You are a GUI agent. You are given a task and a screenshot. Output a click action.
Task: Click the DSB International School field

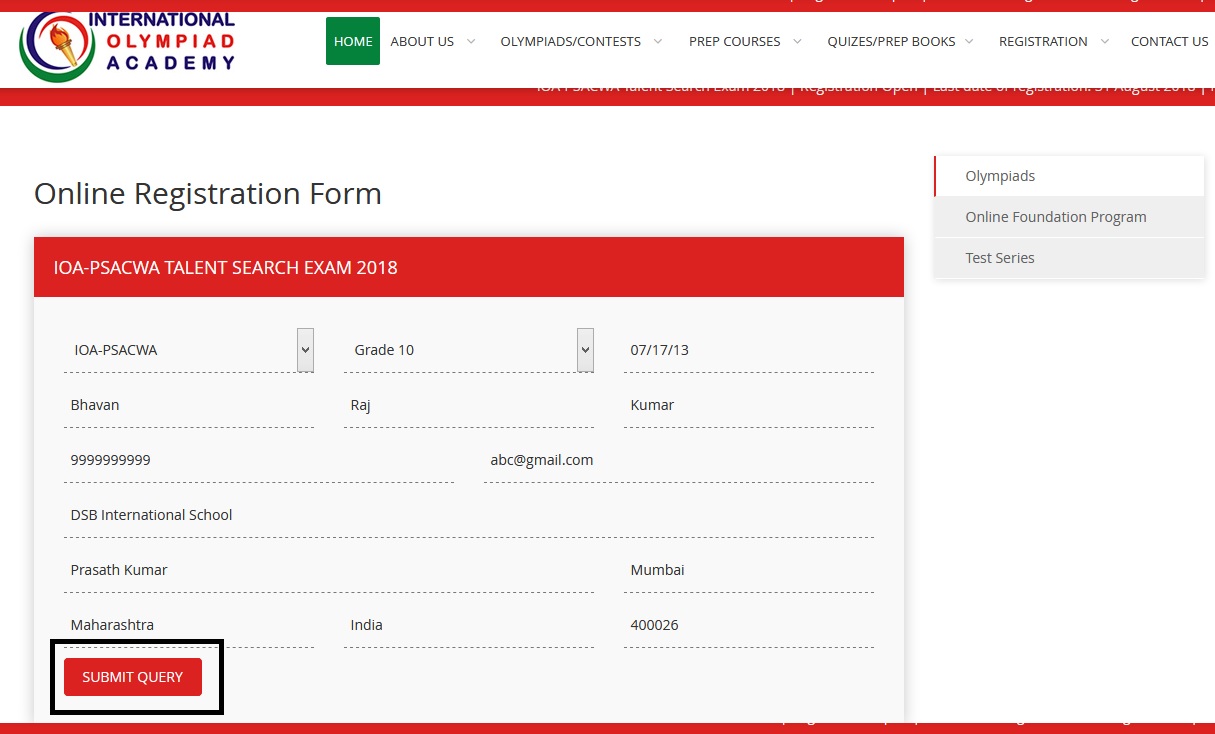(x=468, y=515)
